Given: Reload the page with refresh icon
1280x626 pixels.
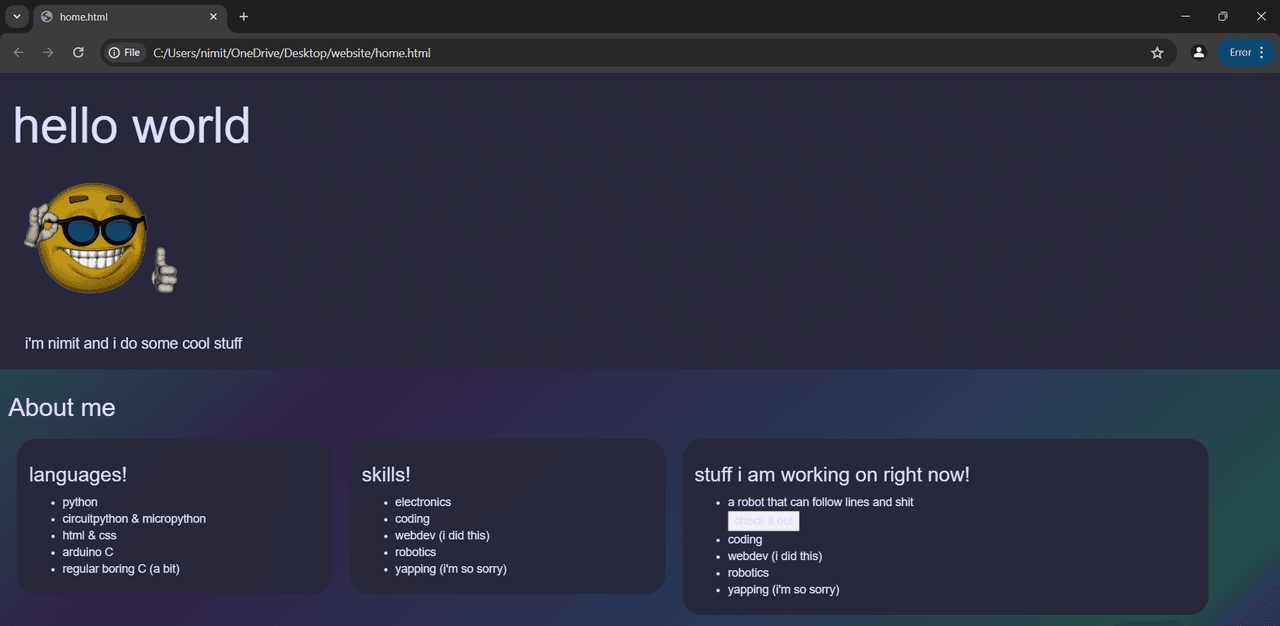Looking at the screenshot, I should pyautogui.click(x=78, y=52).
